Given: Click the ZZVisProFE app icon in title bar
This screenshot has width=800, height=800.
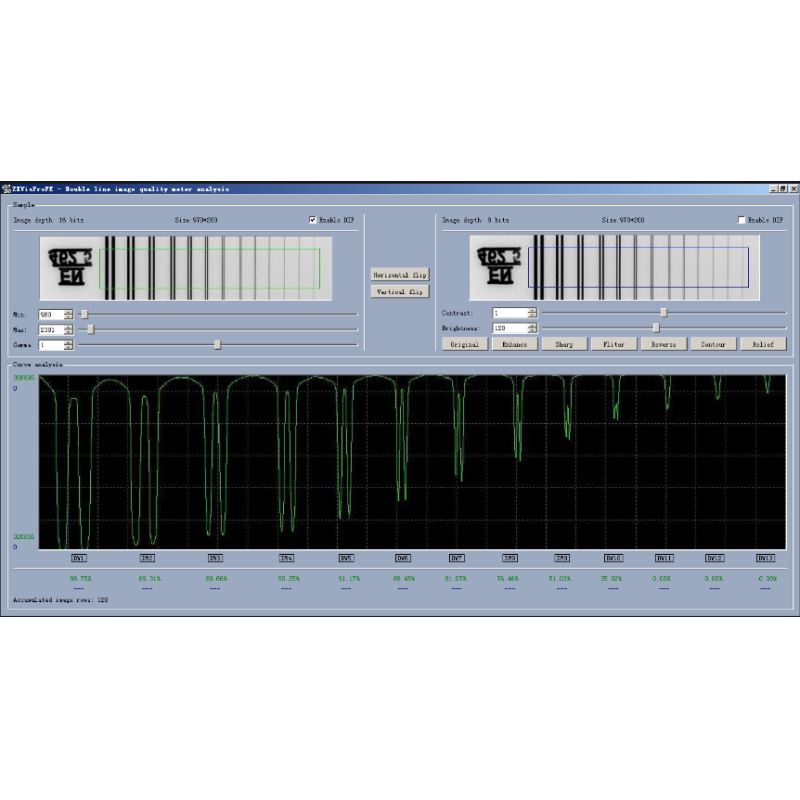Looking at the screenshot, I should (6, 189).
